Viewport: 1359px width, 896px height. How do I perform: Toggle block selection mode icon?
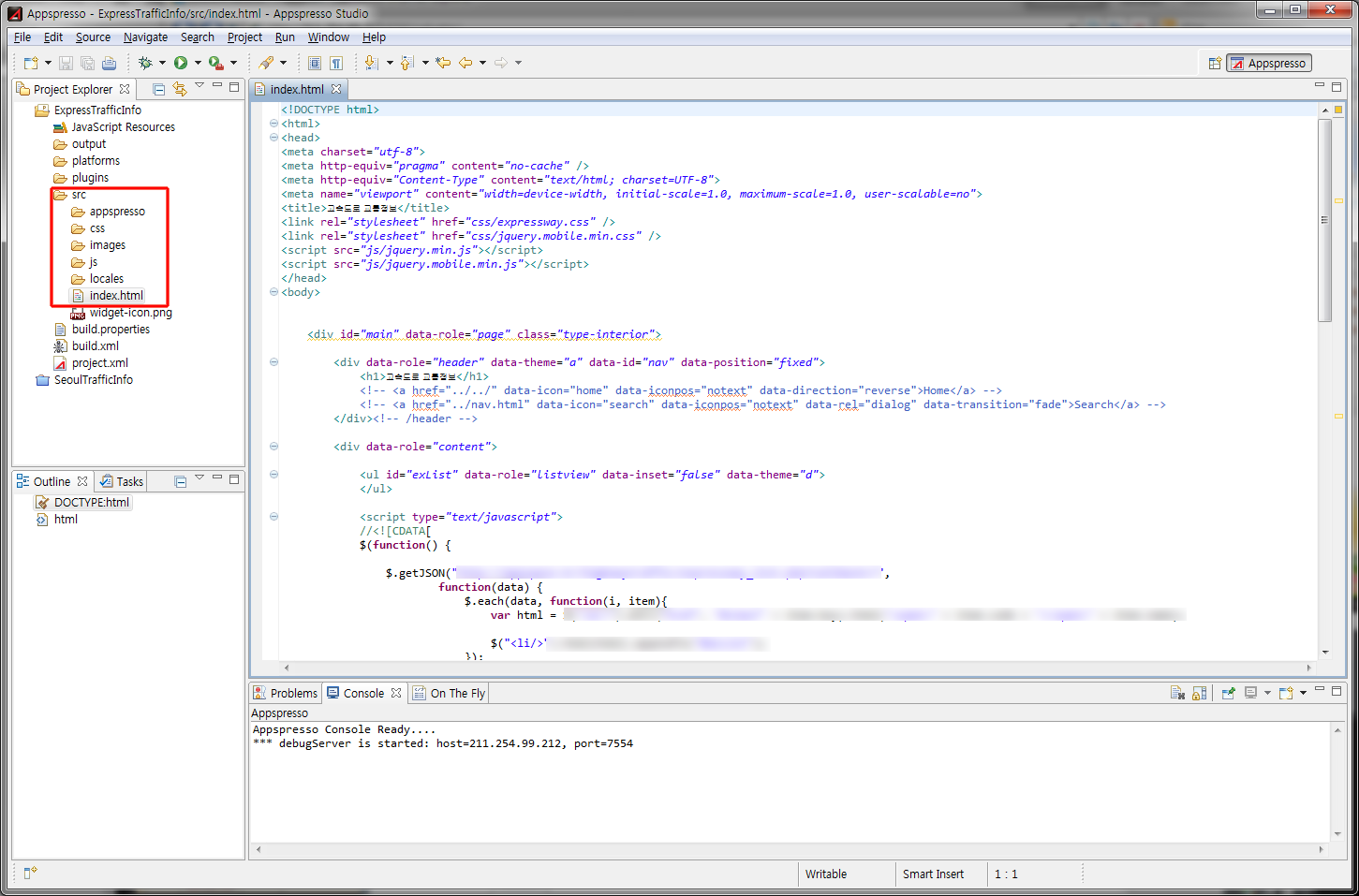click(x=315, y=63)
